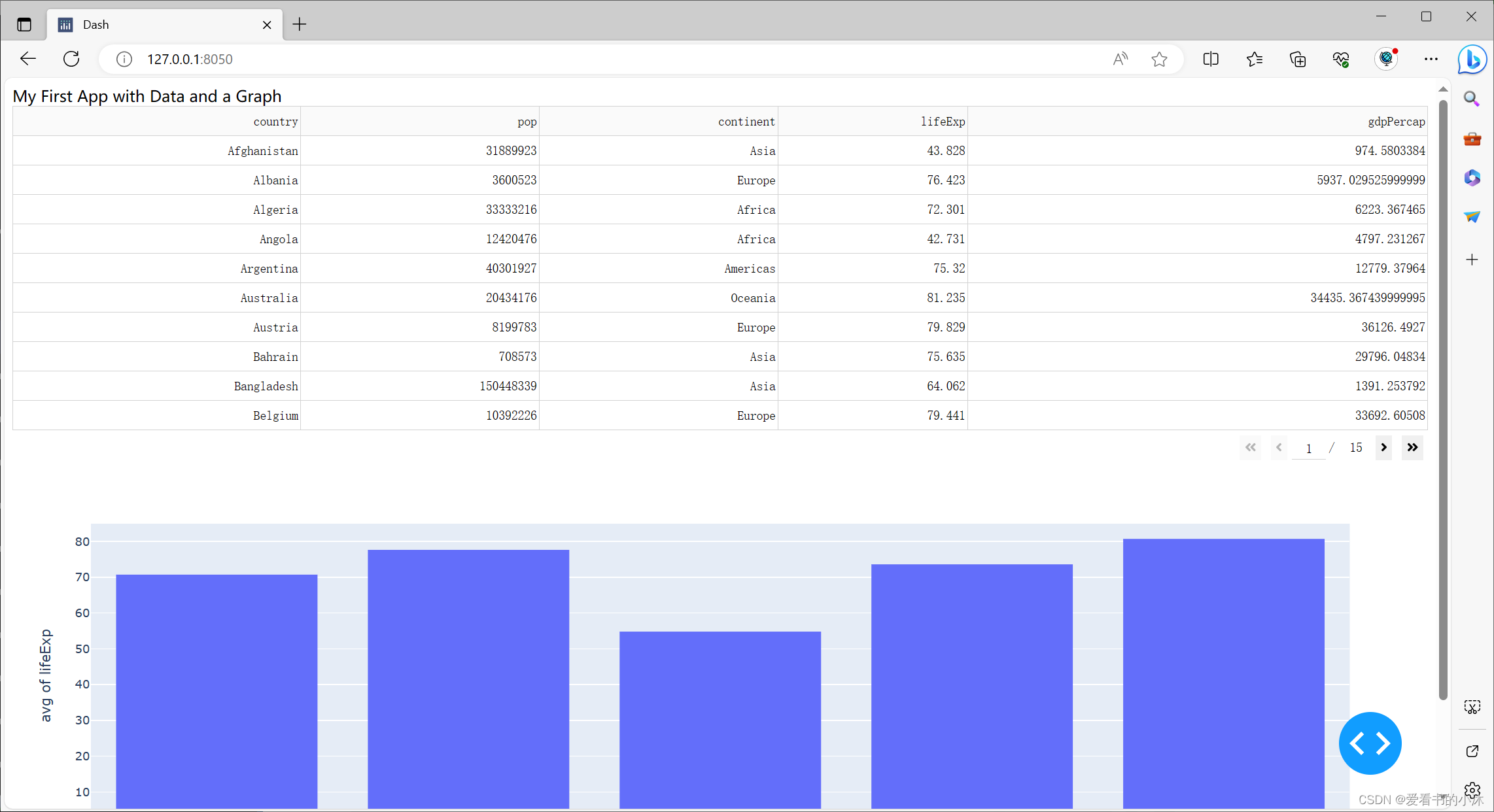
Task: Open the Bing Copilot sidebar button
Action: 1472,59
